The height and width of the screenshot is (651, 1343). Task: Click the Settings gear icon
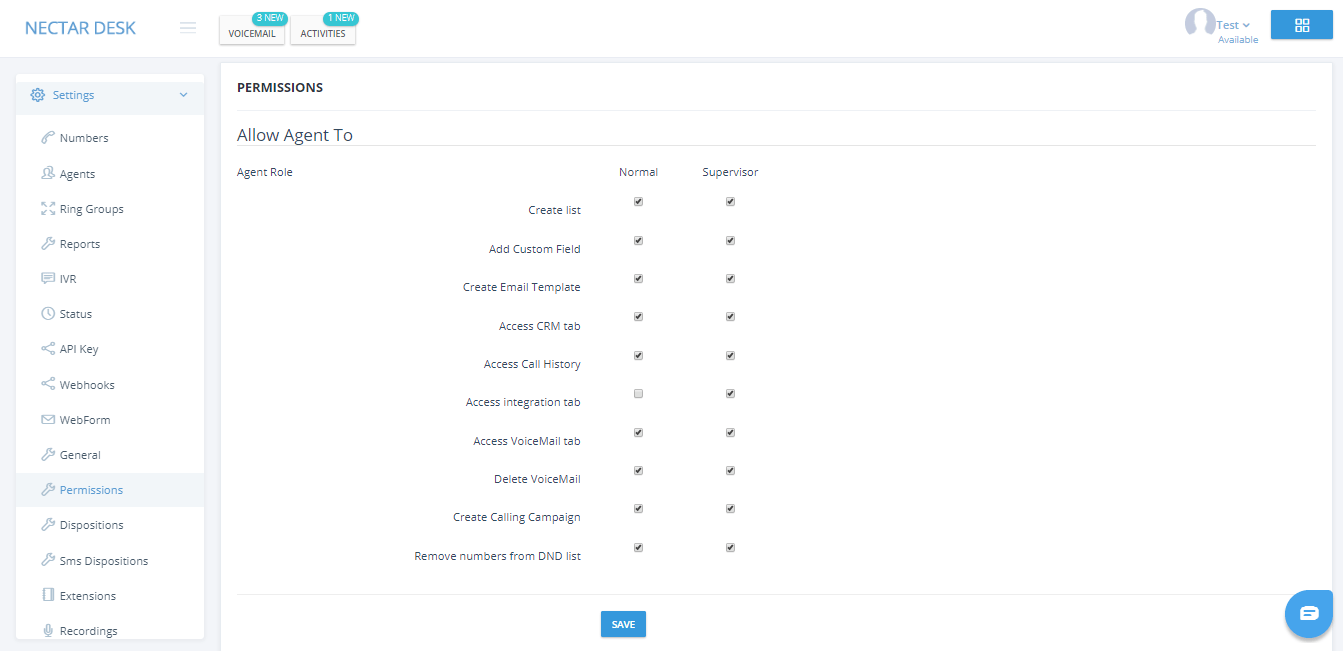[x=37, y=95]
